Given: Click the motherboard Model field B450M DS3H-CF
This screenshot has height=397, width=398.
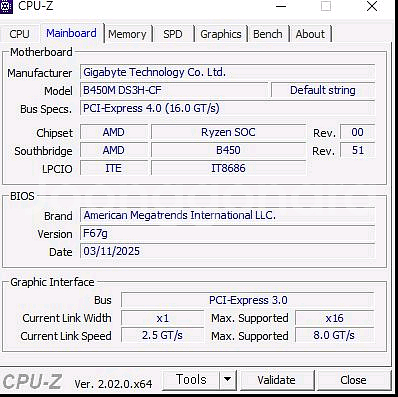Looking at the screenshot, I should (x=174, y=90).
